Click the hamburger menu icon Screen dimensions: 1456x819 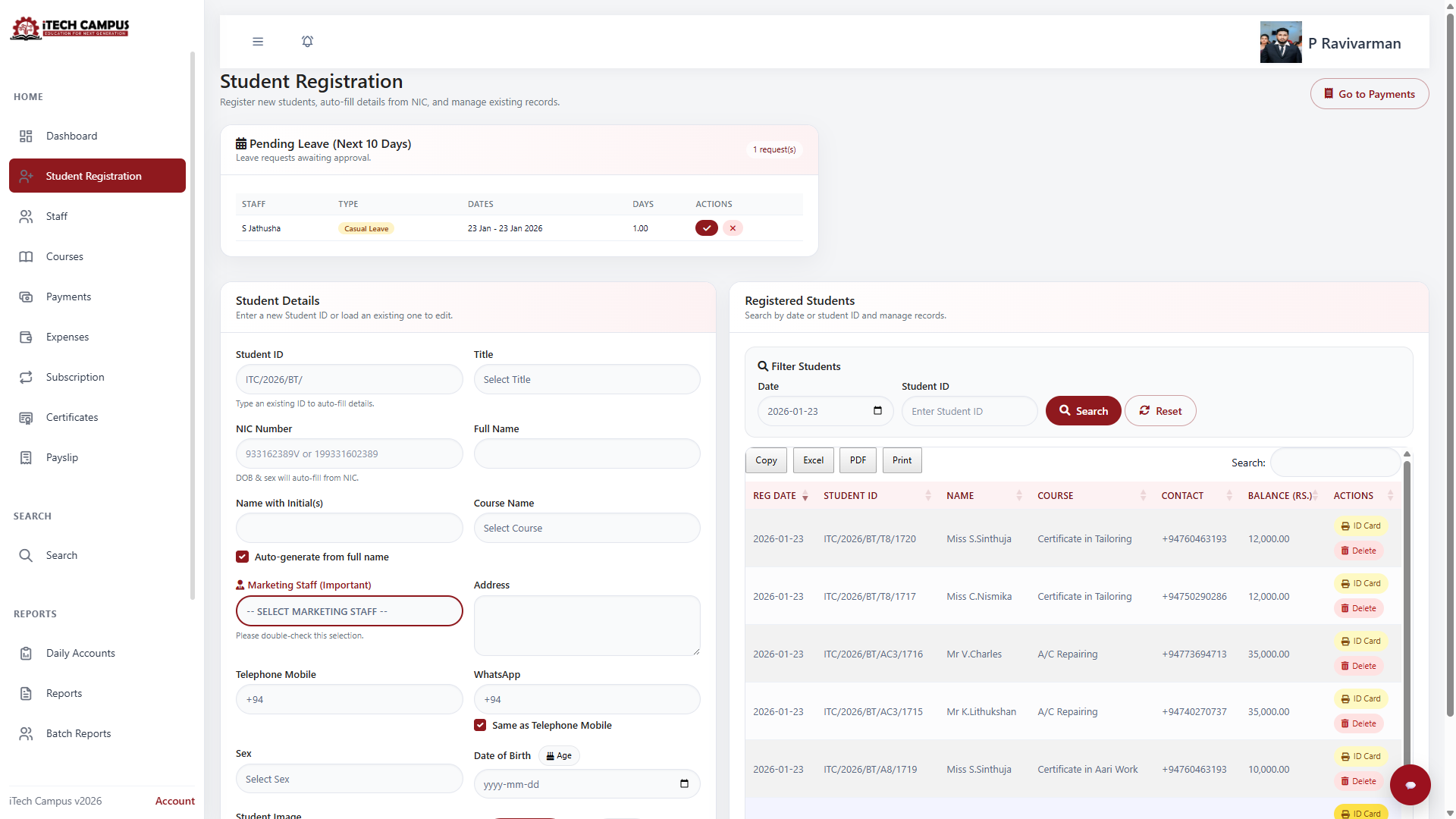point(258,42)
